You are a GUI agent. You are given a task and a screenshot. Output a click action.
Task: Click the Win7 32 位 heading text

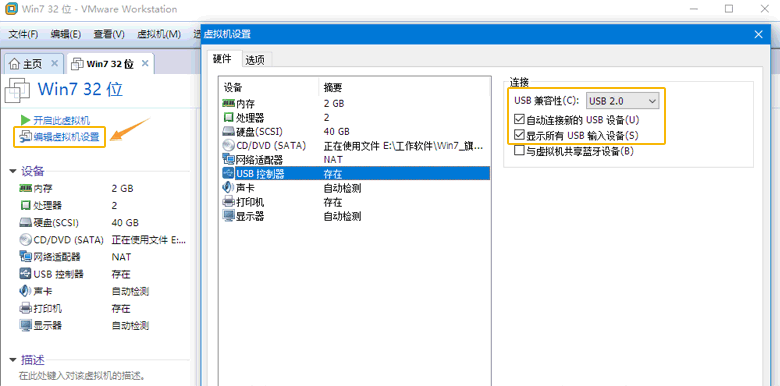pyautogui.click(x=80, y=90)
